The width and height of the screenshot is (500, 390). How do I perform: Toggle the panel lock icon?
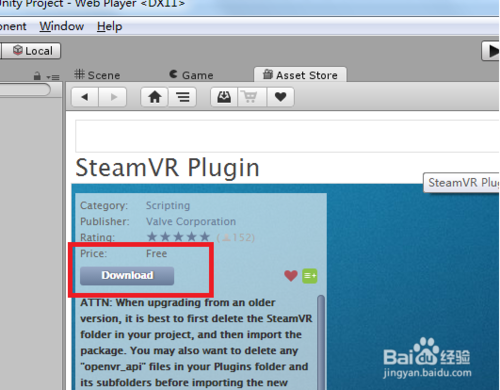[x=37, y=76]
